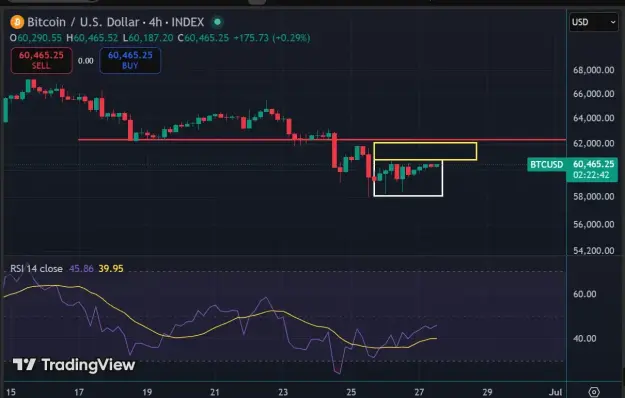The image size is (625, 398).
Task: Select the red horizontal resistance line
Action: [322, 140]
